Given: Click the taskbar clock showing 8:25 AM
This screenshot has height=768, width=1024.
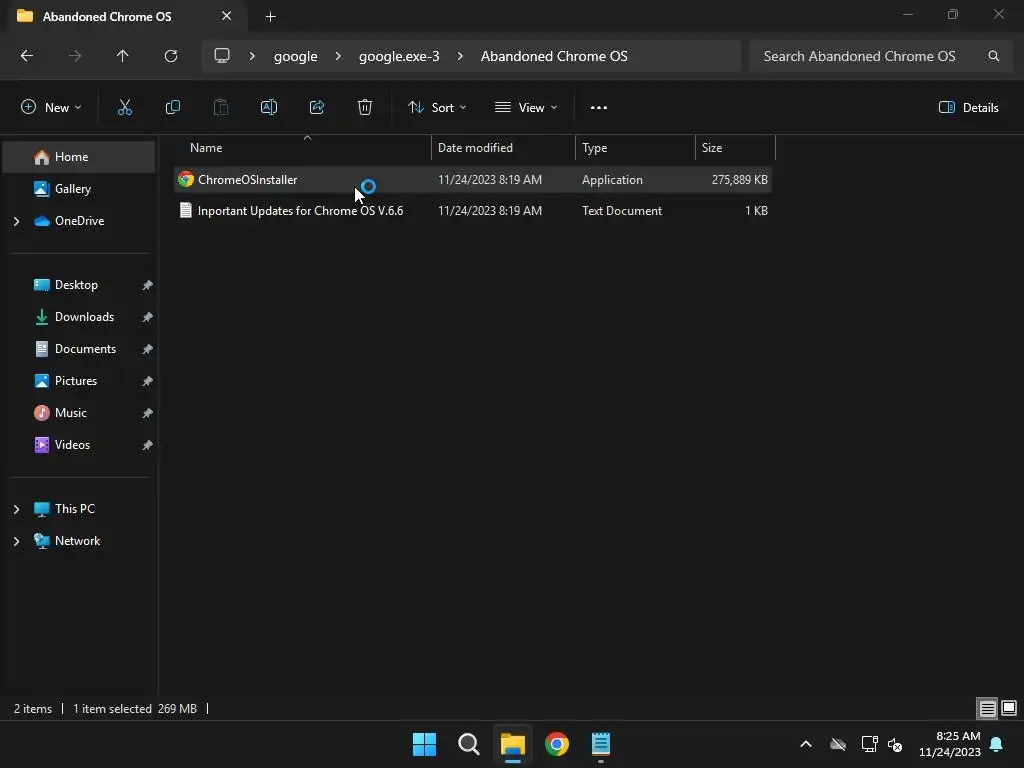Looking at the screenshot, I should [x=950, y=744].
